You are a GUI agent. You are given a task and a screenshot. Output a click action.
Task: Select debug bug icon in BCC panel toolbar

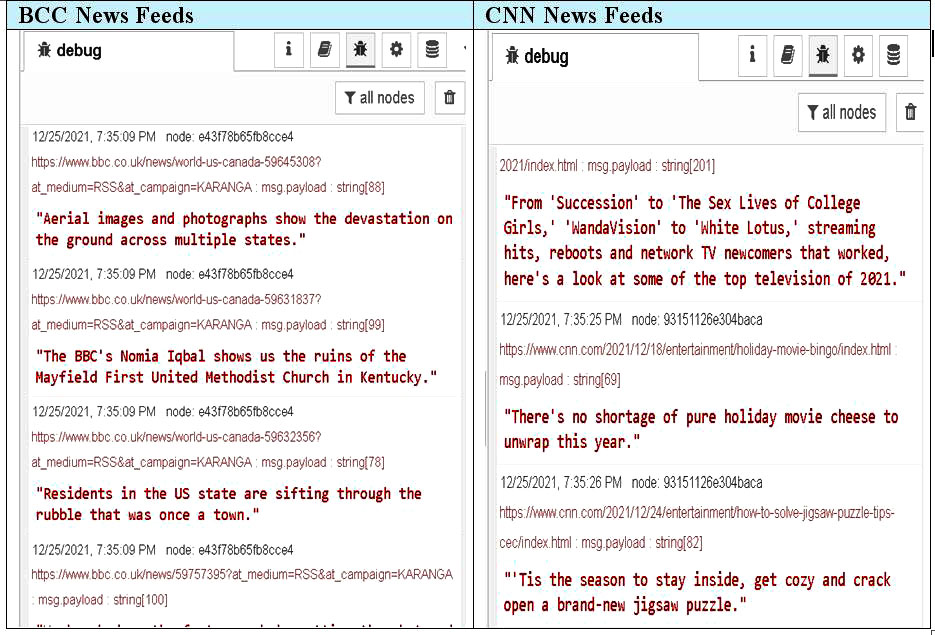click(x=360, y=49)
